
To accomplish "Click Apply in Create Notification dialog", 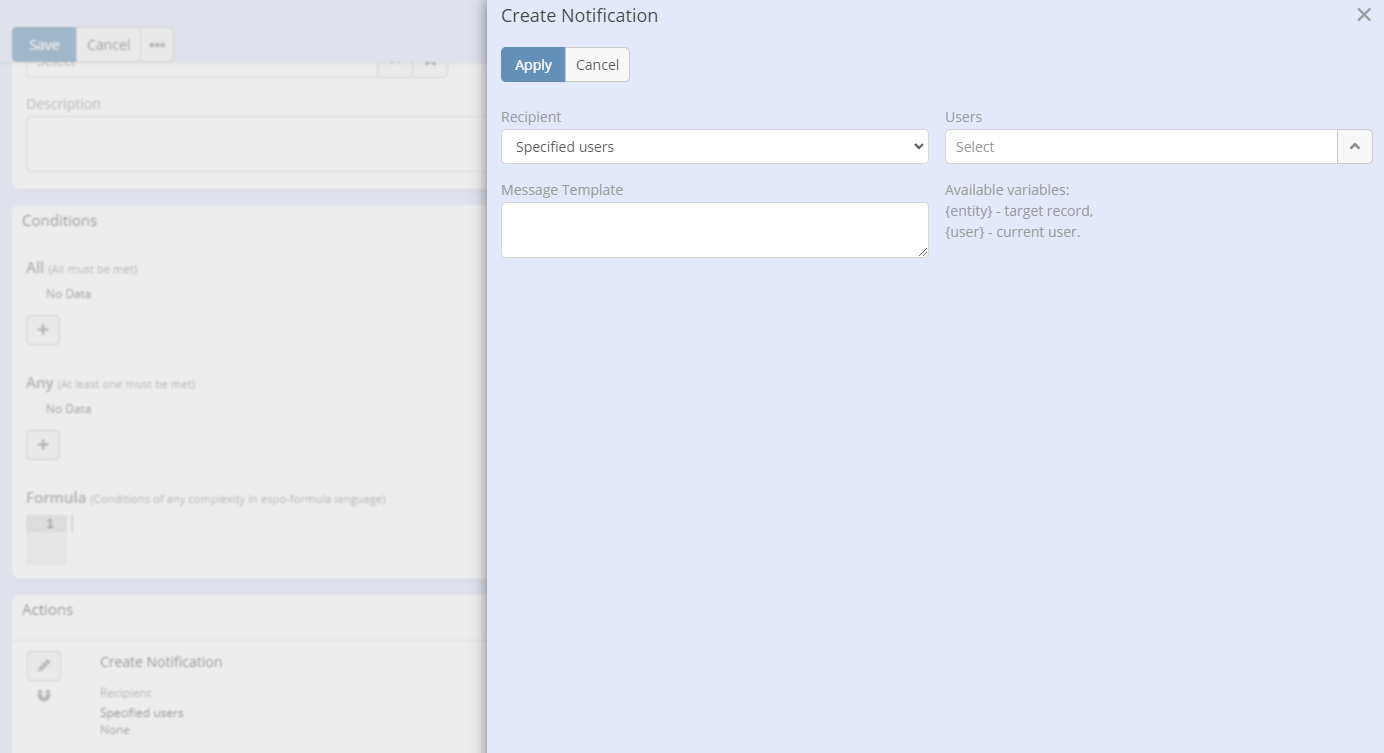I will coord(533,65).
